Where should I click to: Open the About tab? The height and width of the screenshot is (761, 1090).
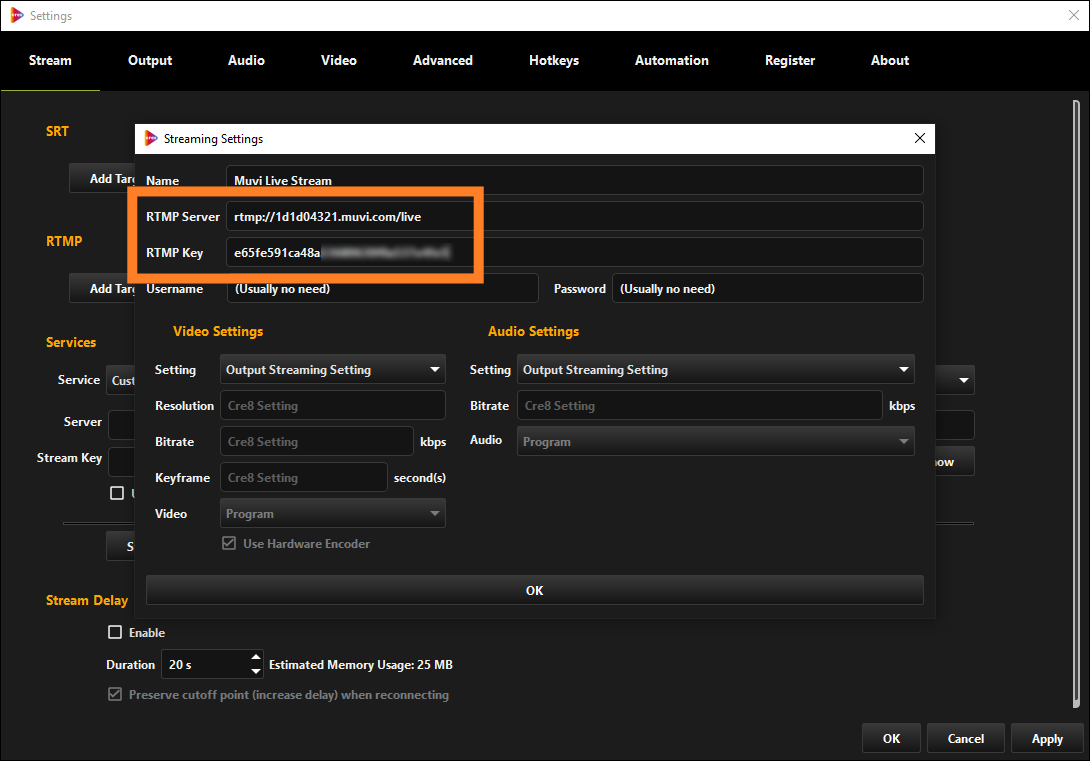[890, 60]
